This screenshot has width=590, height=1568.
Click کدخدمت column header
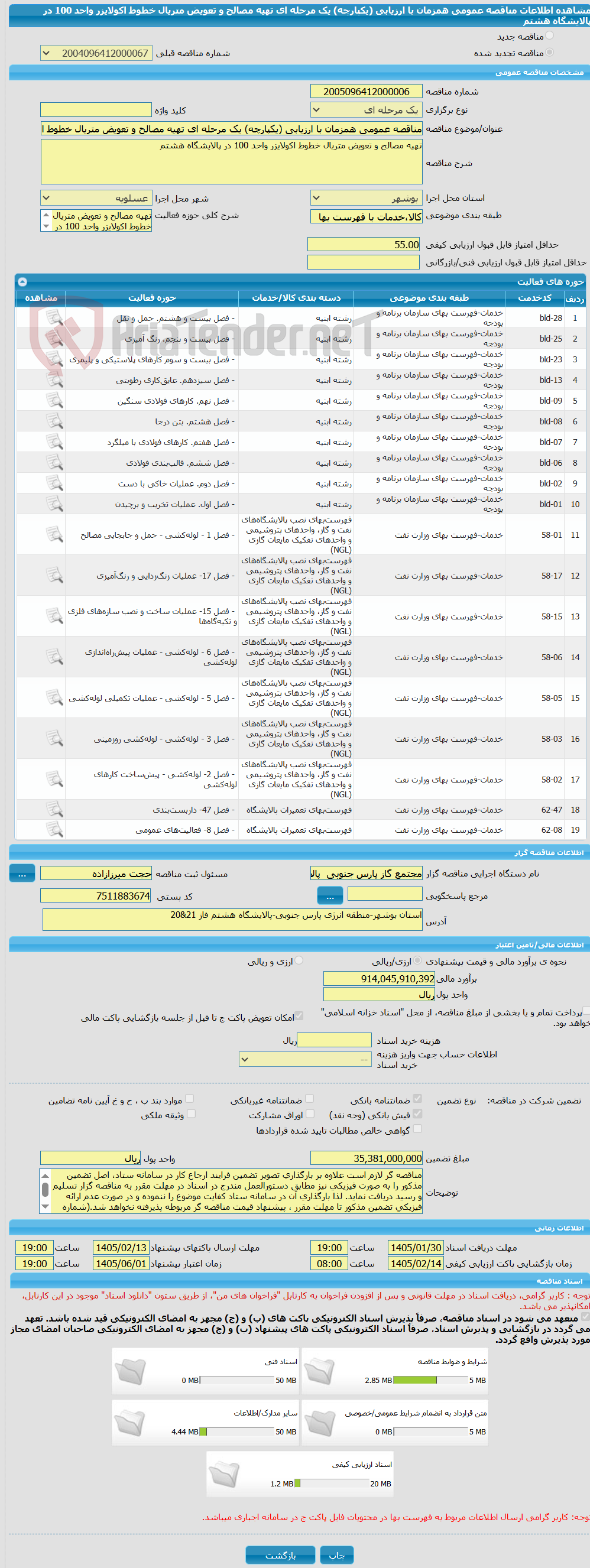(x=534, y=298)
